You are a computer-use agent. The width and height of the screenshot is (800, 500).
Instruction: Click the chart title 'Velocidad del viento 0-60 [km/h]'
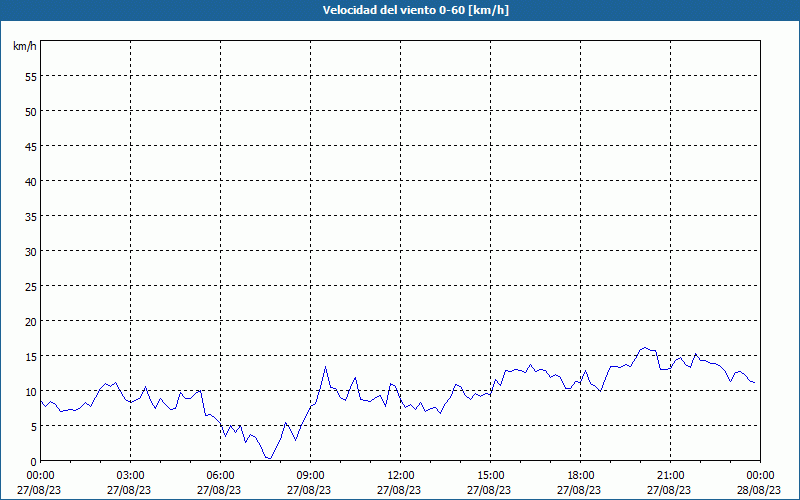tap(415, 10)
